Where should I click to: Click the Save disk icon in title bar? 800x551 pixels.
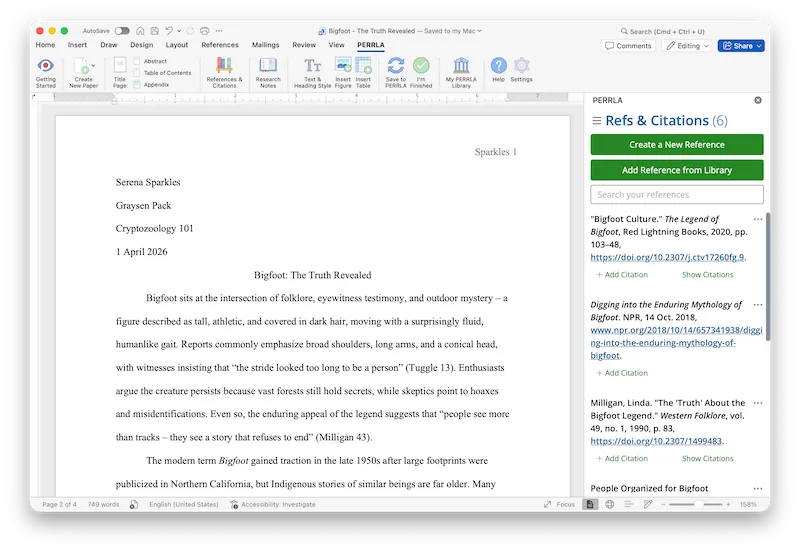pos(155,31)
